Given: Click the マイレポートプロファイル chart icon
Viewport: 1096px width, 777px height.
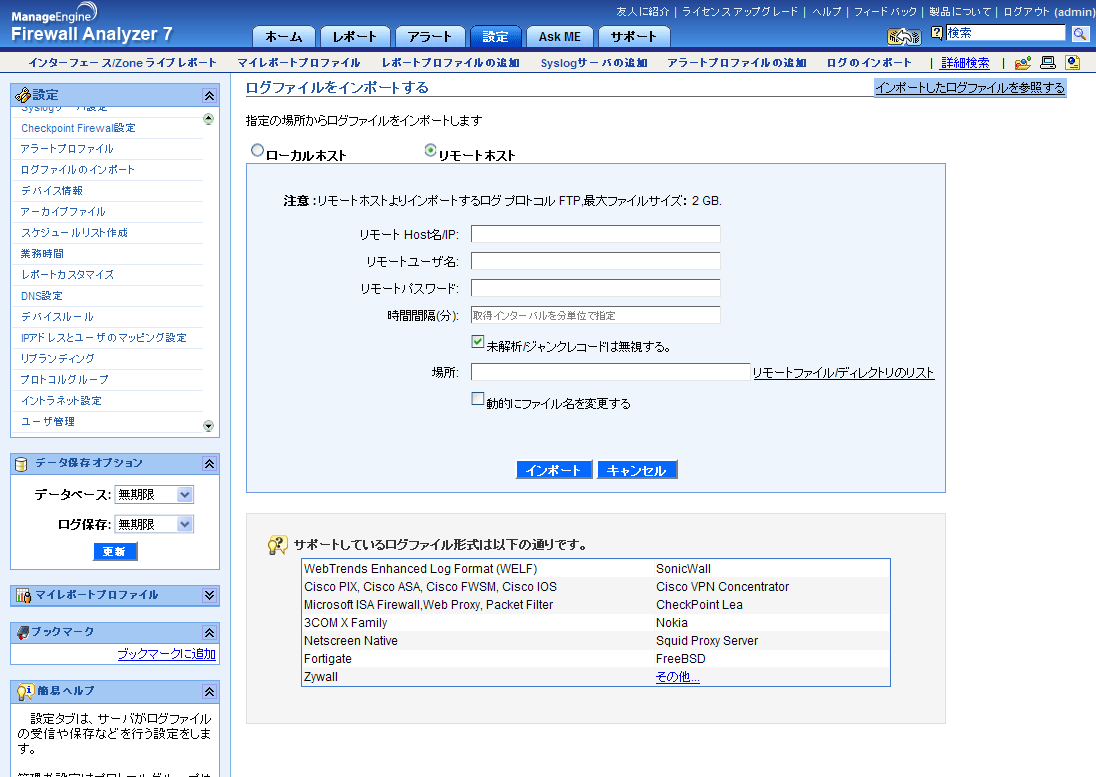Looking at the screenshot, I should (23, 595).
